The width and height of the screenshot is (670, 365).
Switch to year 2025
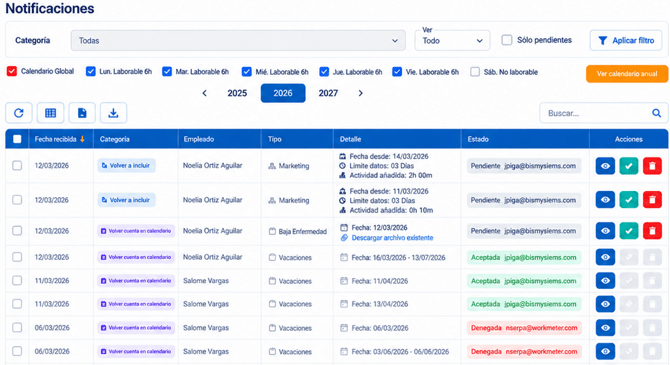[x=237, y=93]
